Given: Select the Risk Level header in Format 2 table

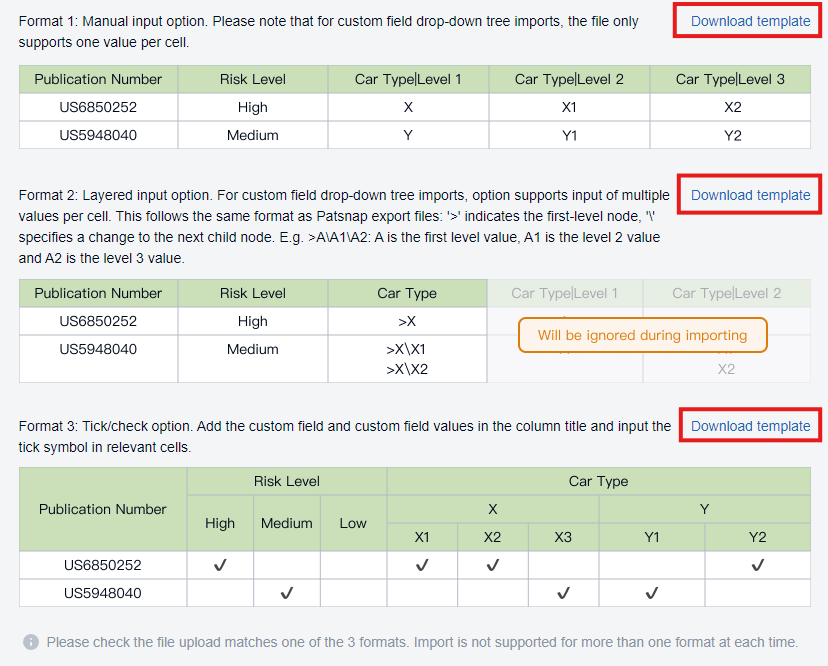Looking at the screenshot, I should tap(253, 293).
